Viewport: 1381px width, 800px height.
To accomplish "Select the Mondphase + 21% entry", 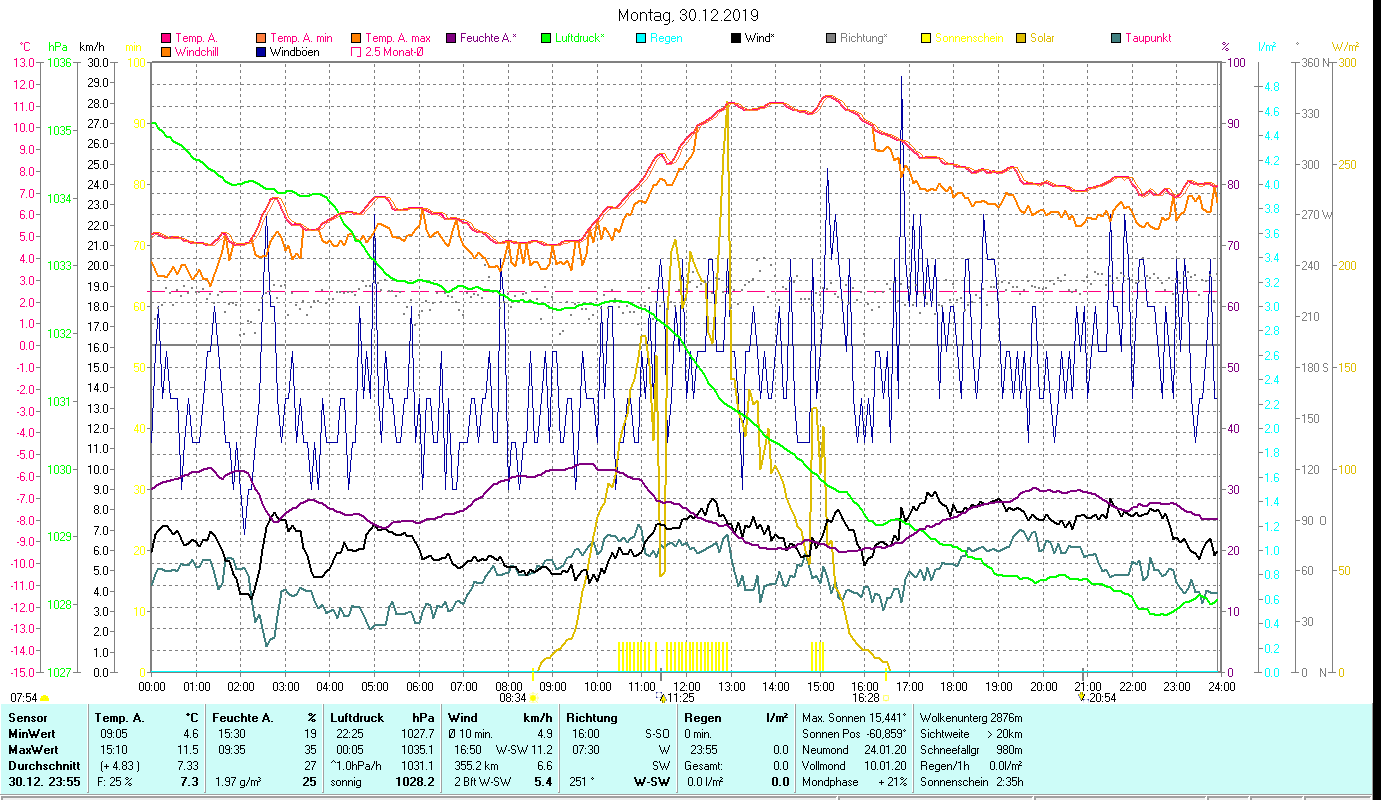I will [x=854, y=782].
